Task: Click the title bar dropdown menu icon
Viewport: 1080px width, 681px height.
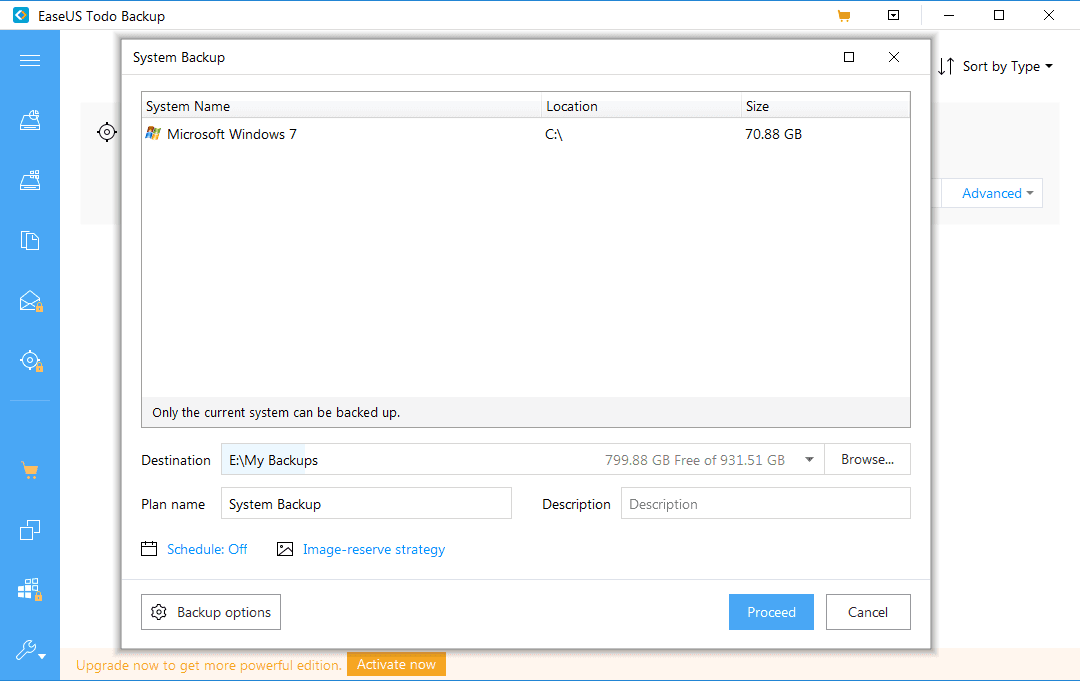Action: (893, 16)
